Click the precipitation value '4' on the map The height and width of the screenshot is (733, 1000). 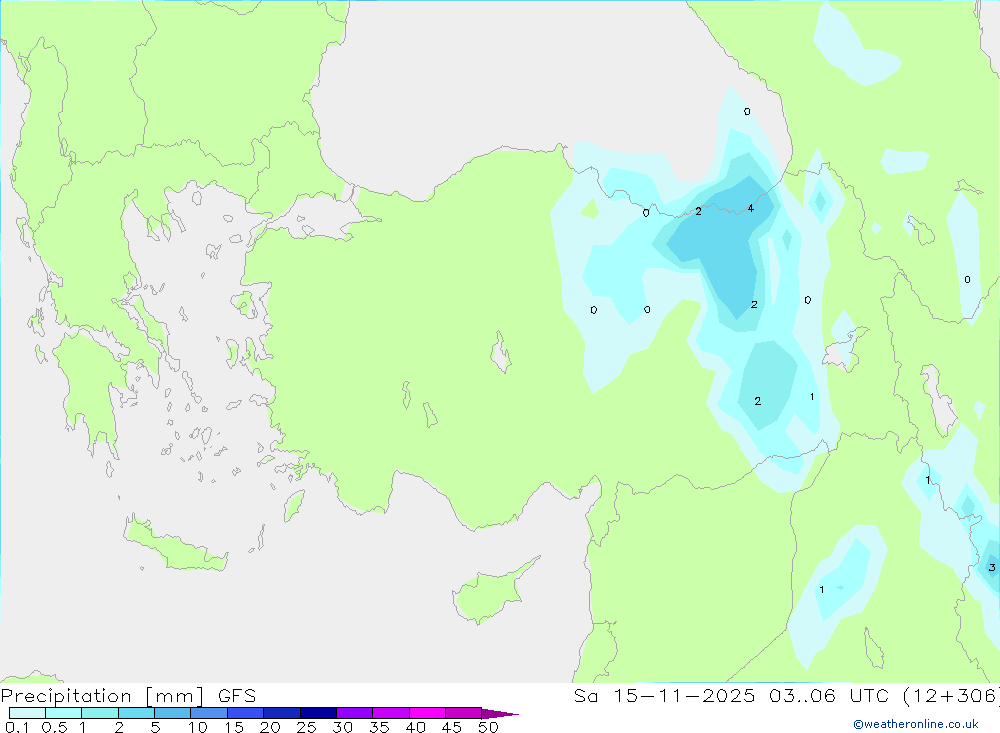tap(751, 209)
